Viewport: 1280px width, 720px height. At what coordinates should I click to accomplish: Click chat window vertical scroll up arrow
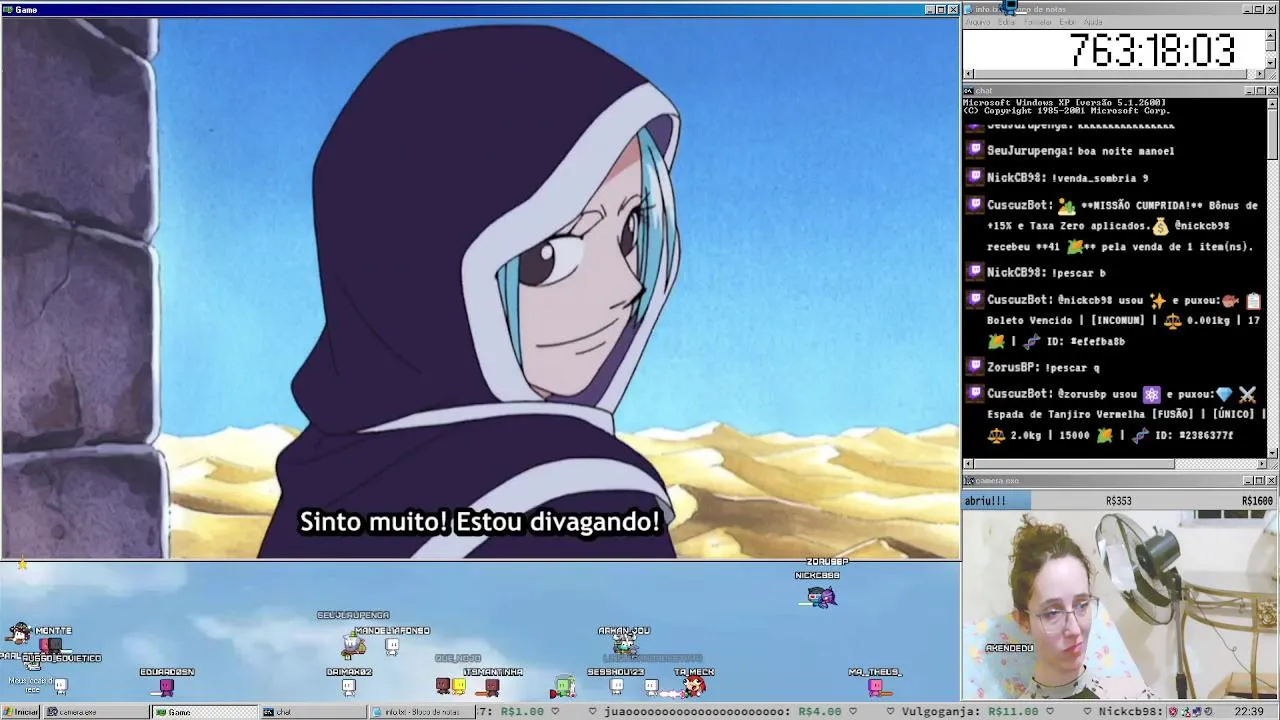pos(1272,103)
